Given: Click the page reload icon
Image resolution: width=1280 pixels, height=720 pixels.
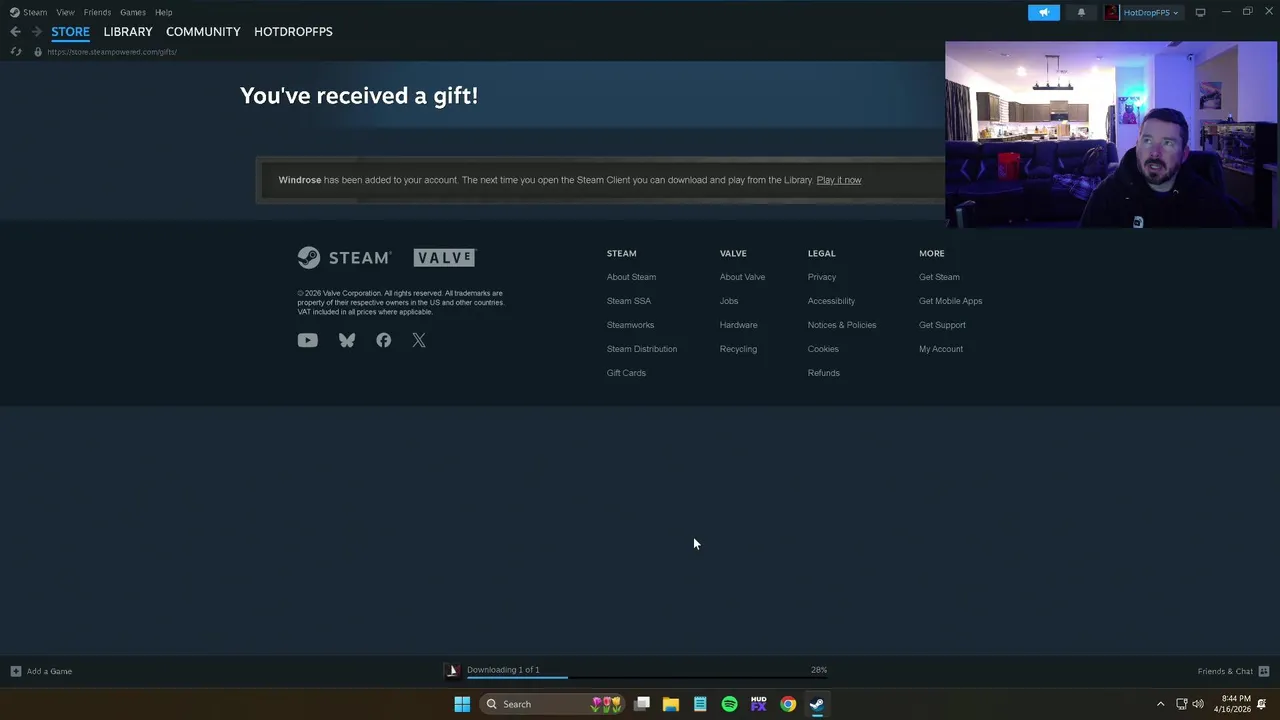Looking at the screenshot, I should click(x=15, y=51).
